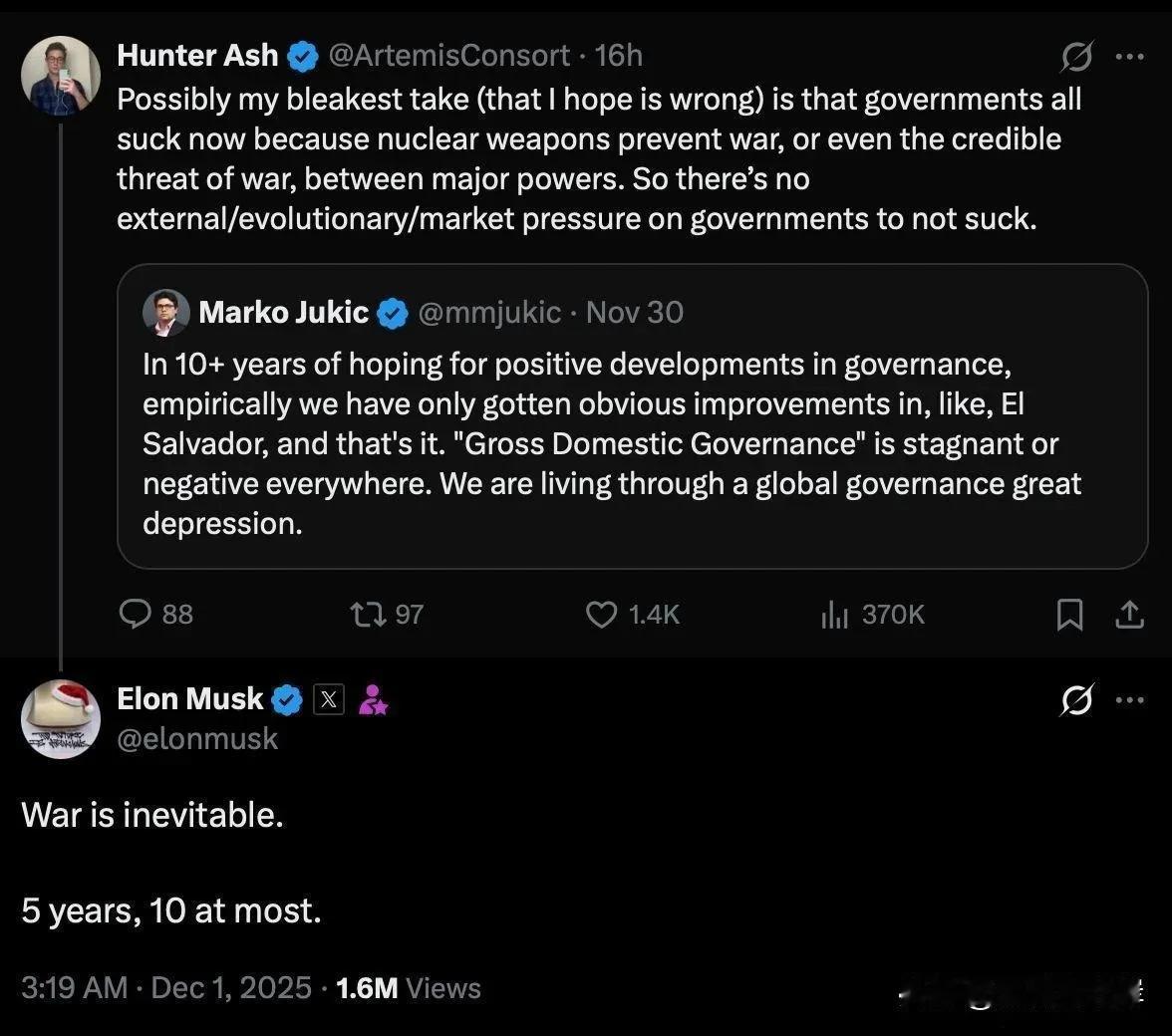Open Hunter Ash's profile picture
The width and height of the screenshot is (1172, 1036).
point(61,77)
